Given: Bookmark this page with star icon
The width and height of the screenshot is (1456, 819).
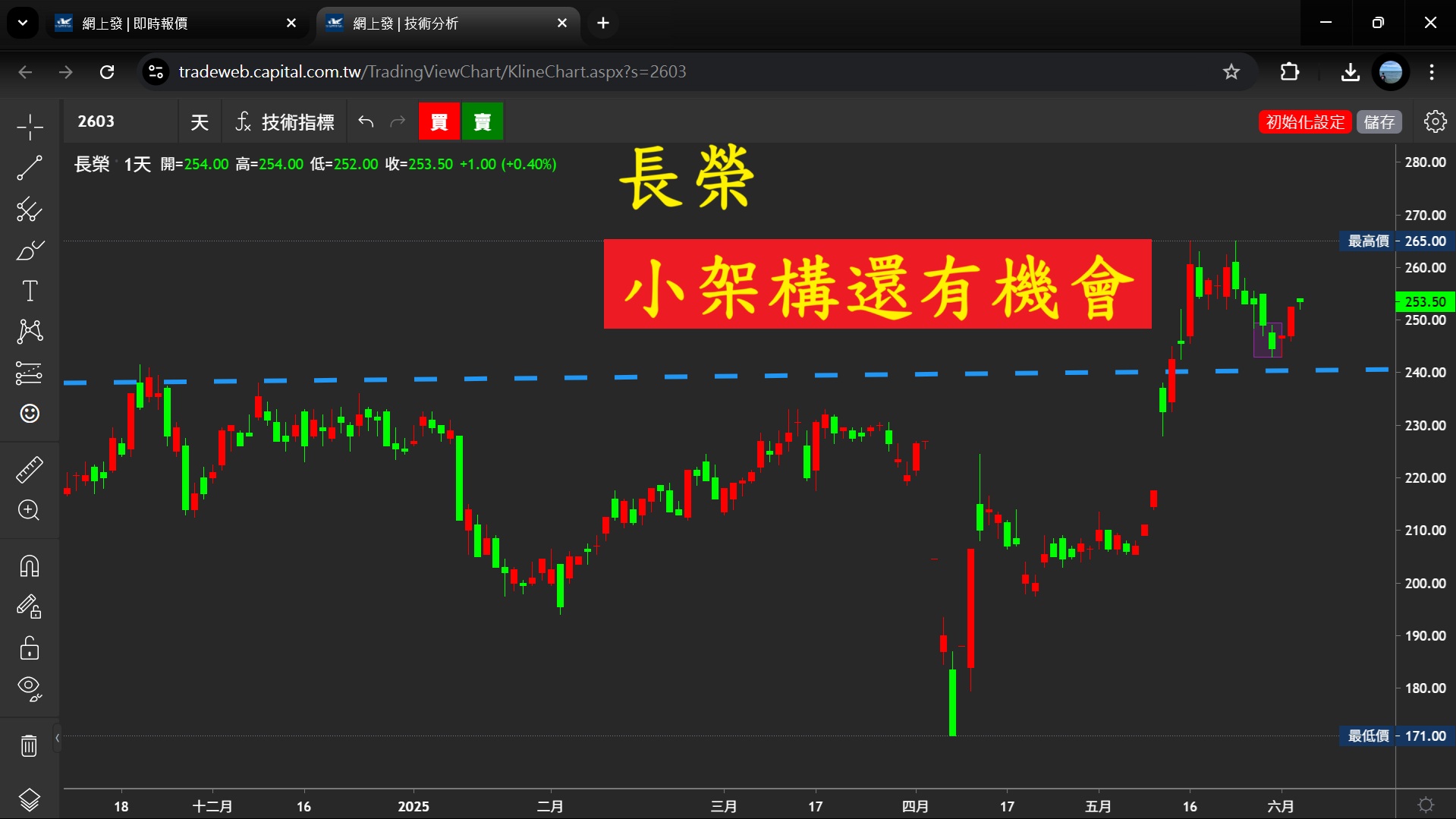Looking at the screenshot, I should [1231, 72].
